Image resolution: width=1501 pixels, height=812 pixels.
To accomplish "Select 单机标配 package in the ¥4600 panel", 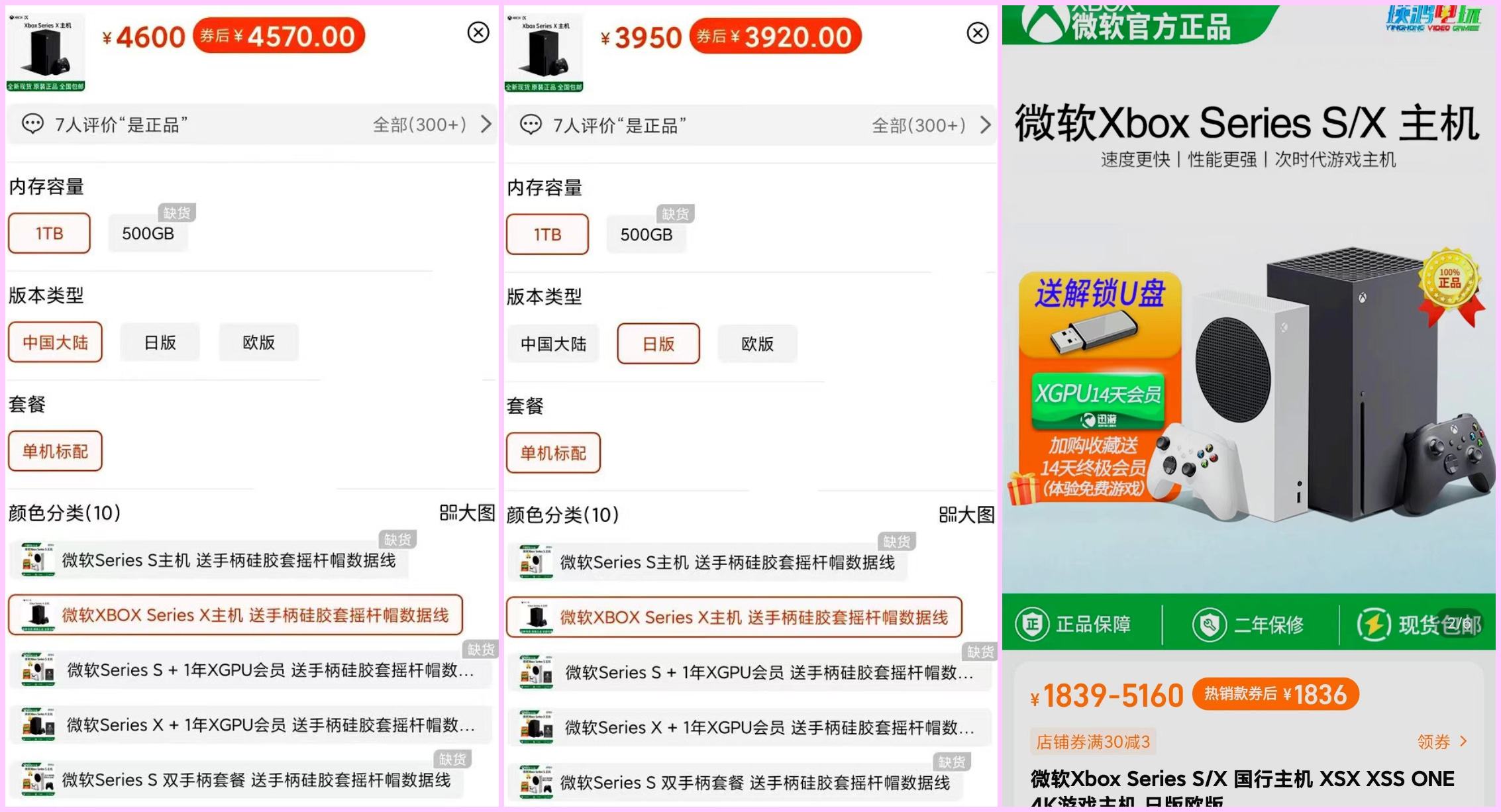I will coord(55,451).
